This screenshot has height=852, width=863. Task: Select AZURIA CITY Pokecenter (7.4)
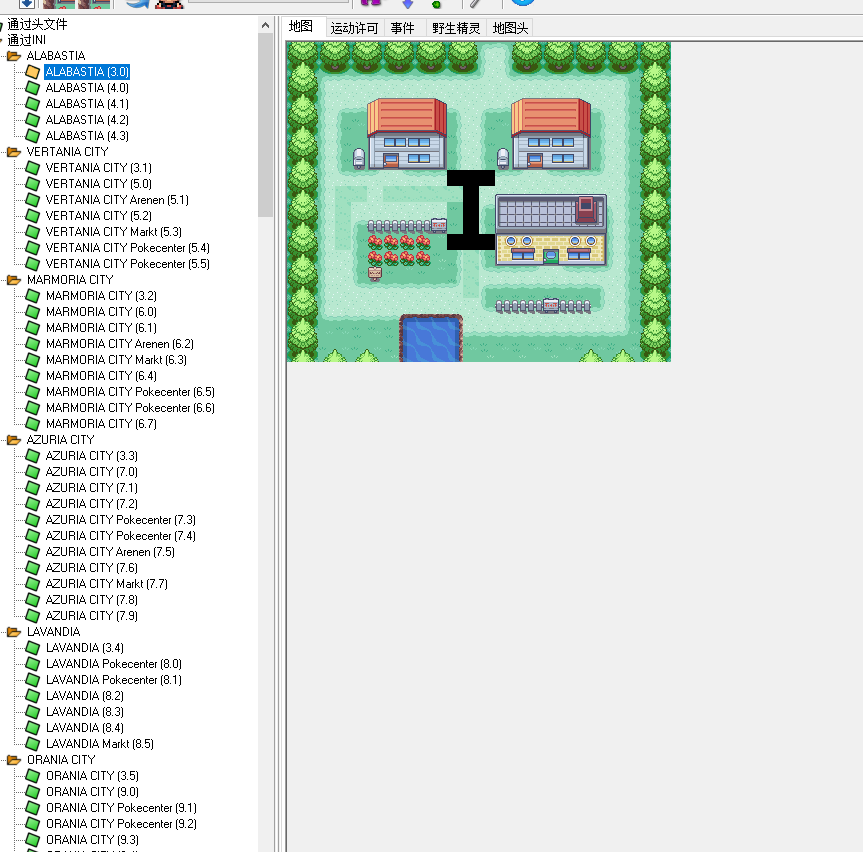coord(121,536)
